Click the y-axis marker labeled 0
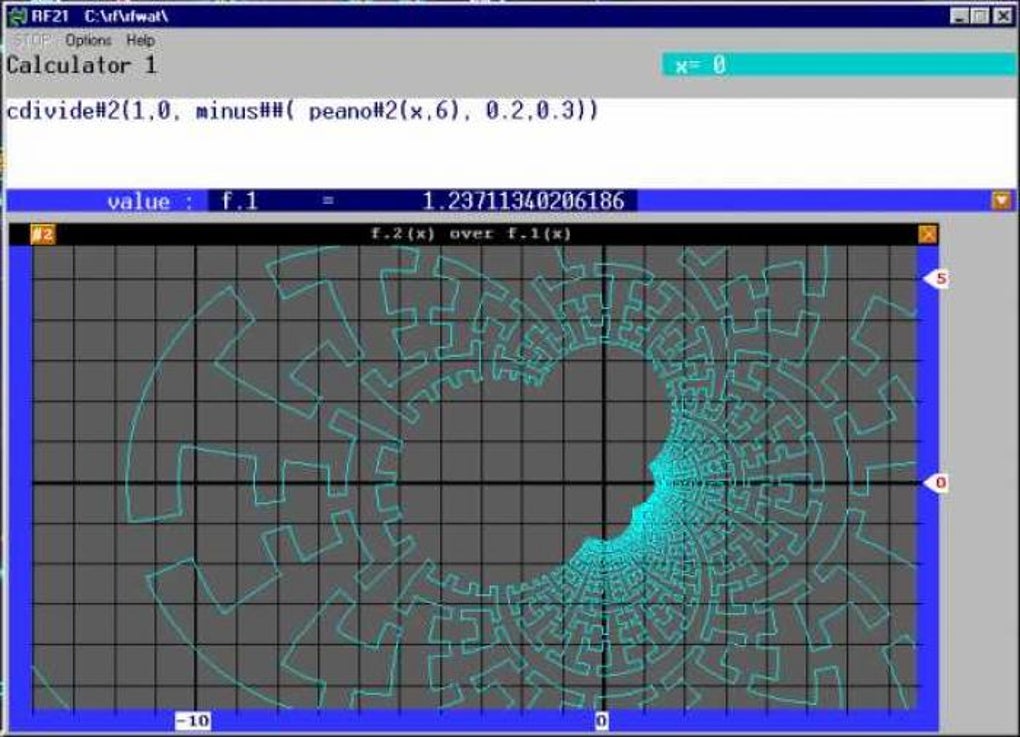The height and width of the screenshot is (737, 1020). pos(937,483)
